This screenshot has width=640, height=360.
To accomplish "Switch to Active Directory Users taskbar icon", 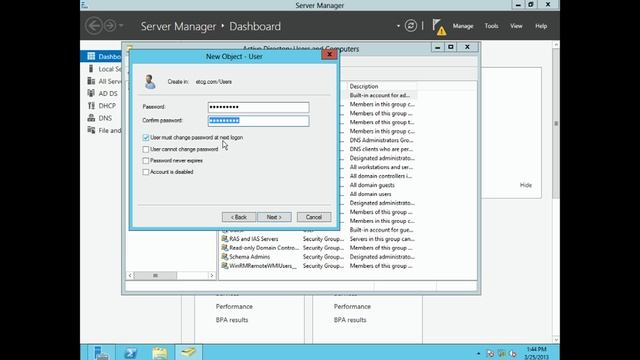I will pos(189,353).
